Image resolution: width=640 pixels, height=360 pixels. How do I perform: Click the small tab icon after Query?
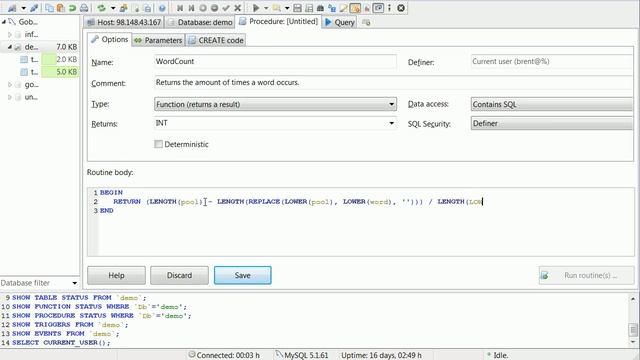pos(366,22)
